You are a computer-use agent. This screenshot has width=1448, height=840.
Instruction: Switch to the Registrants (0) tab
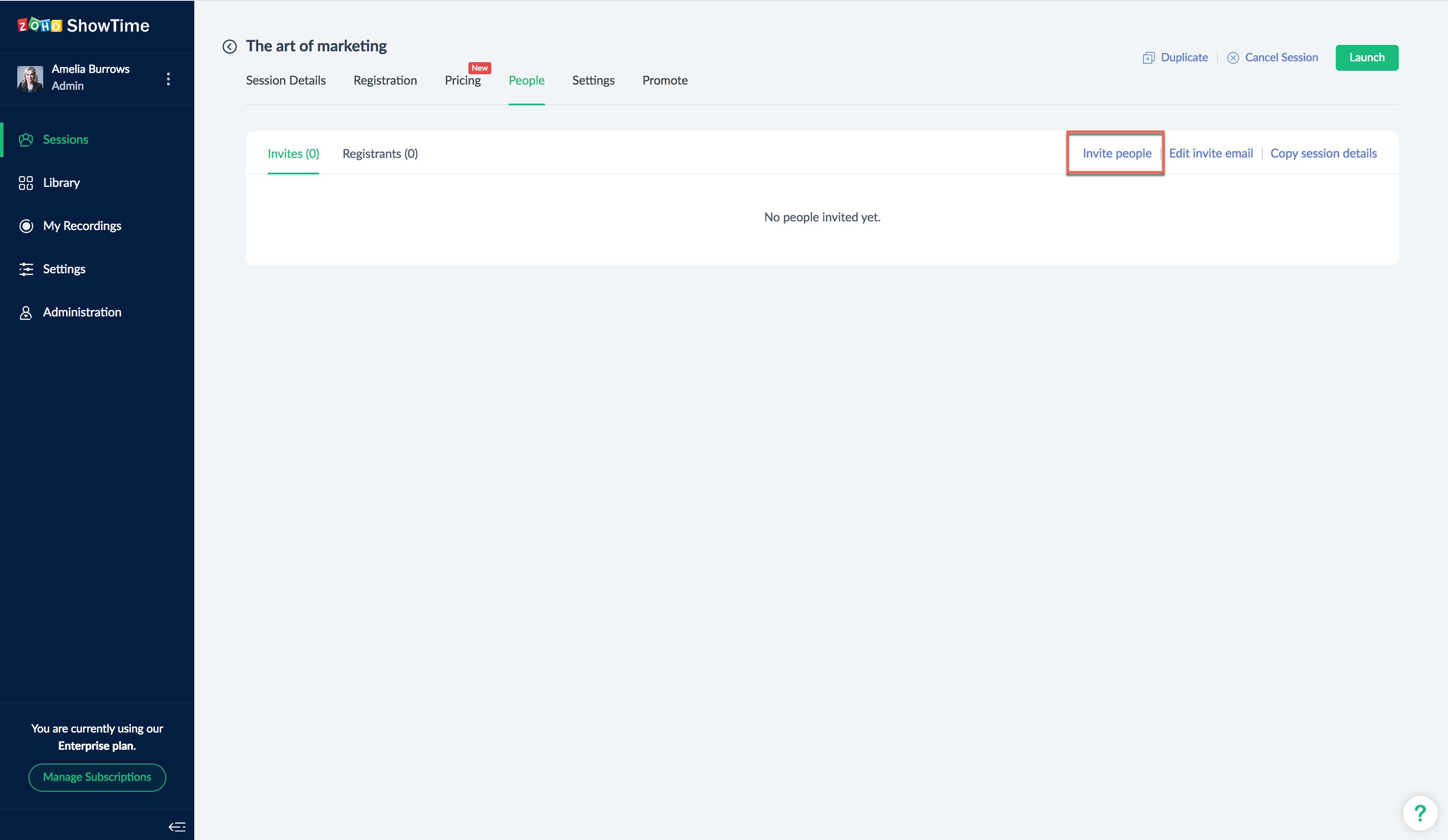tap(380, 153)
